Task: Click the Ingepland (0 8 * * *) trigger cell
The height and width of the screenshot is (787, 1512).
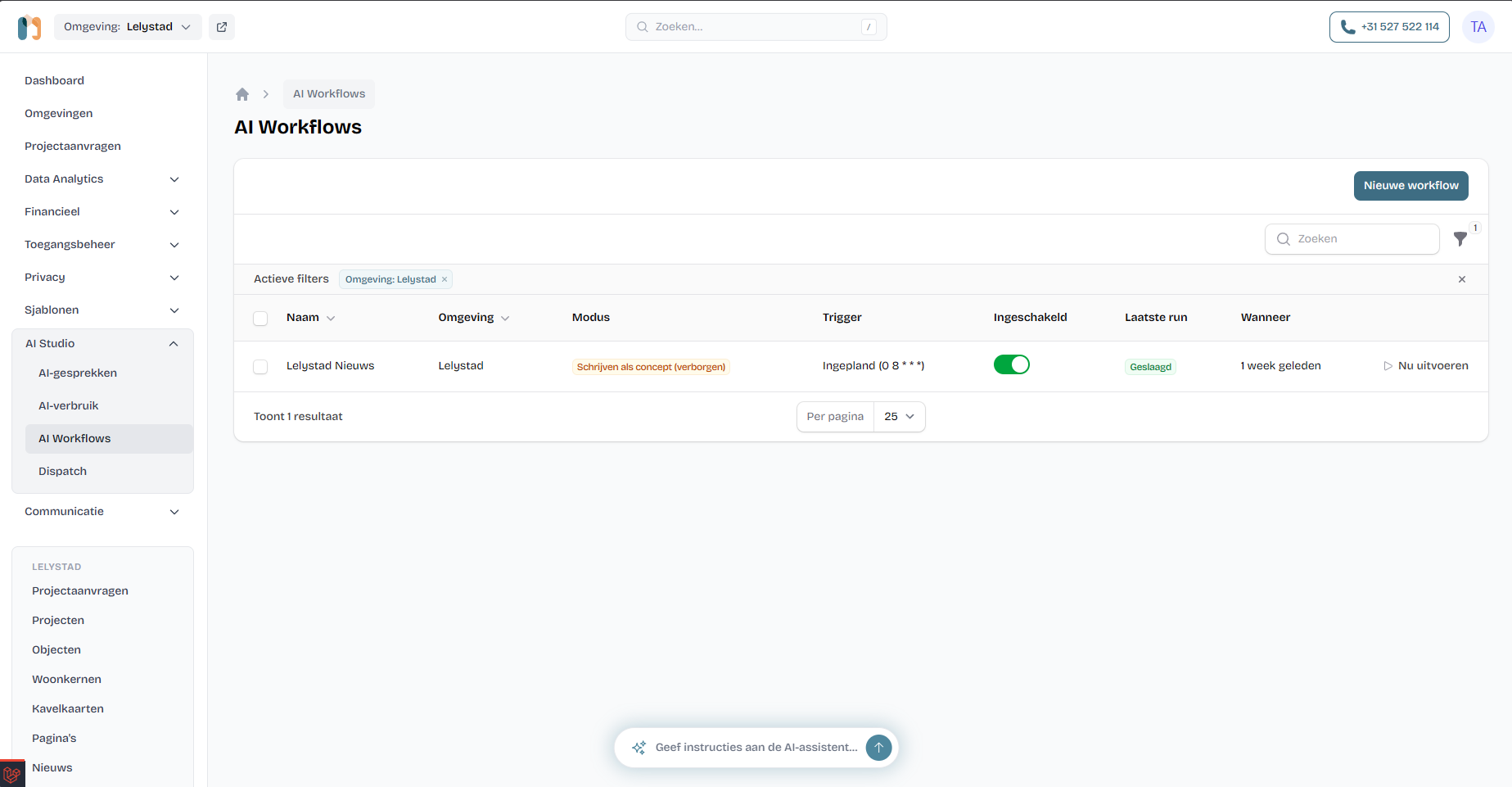Action: click(x=873, y=366)
